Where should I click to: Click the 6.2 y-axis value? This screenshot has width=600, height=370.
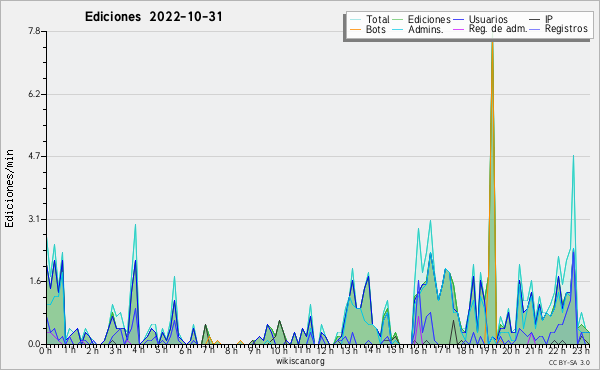coord(34,94)
